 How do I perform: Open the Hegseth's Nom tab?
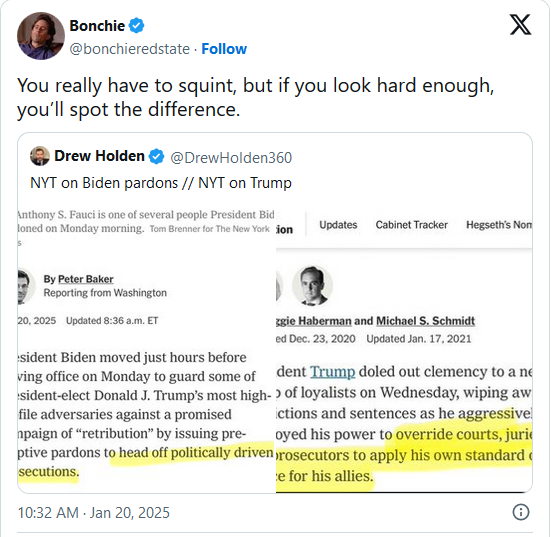click(x=499, y=225)
